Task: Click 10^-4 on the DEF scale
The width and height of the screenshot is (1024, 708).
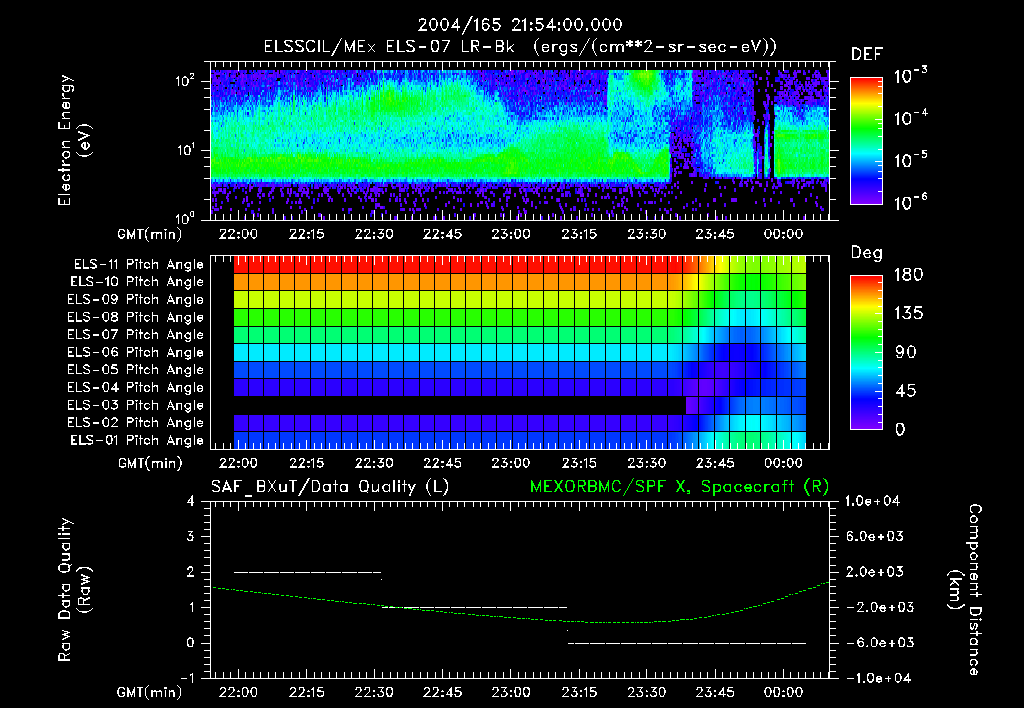Action: (910, 118)
